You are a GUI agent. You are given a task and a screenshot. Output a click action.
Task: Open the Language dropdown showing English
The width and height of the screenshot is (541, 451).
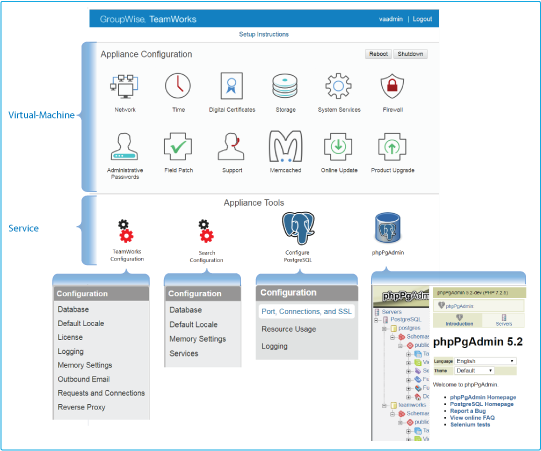tap(485, 361)
